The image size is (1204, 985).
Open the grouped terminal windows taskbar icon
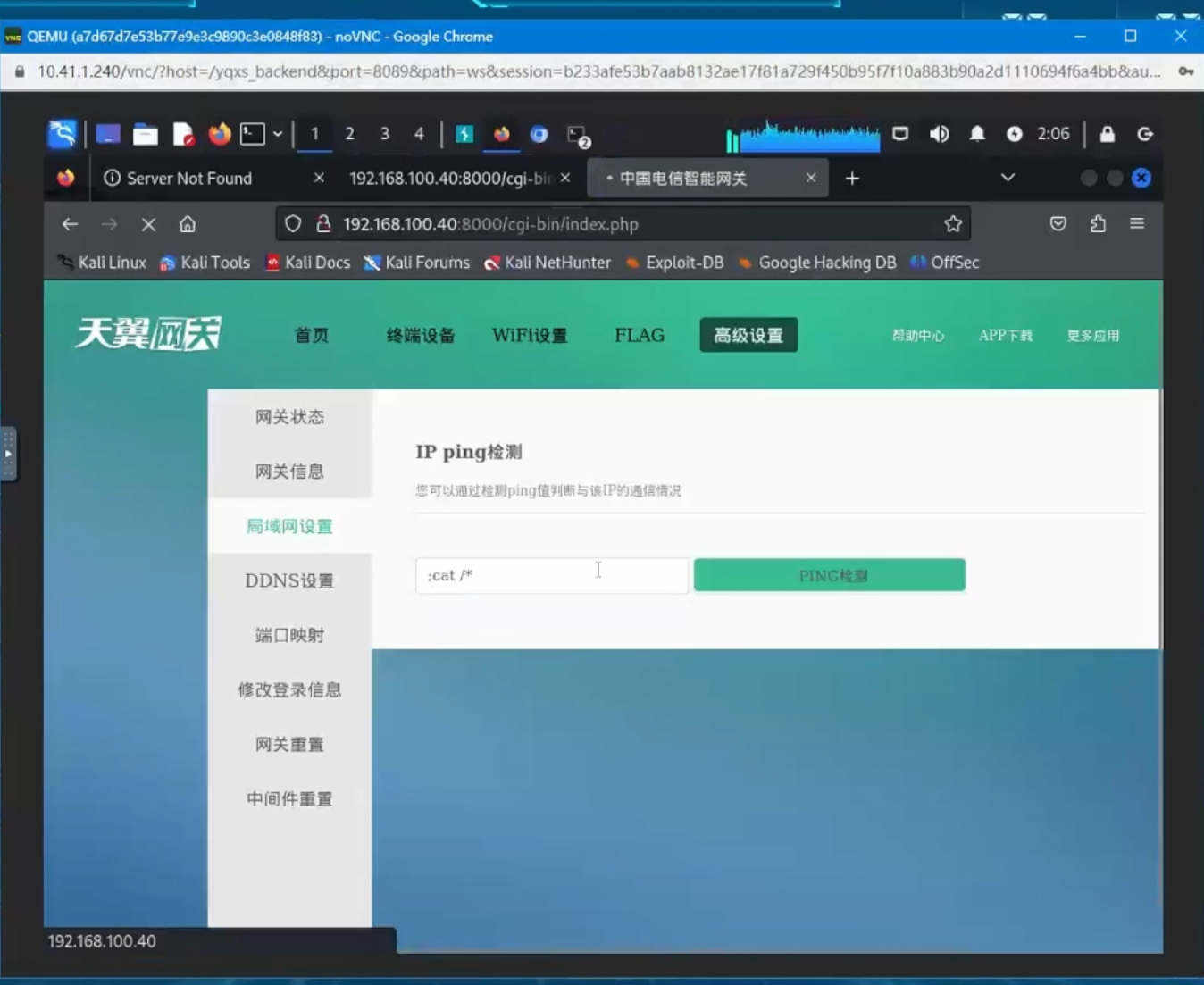tap(578, 135)
